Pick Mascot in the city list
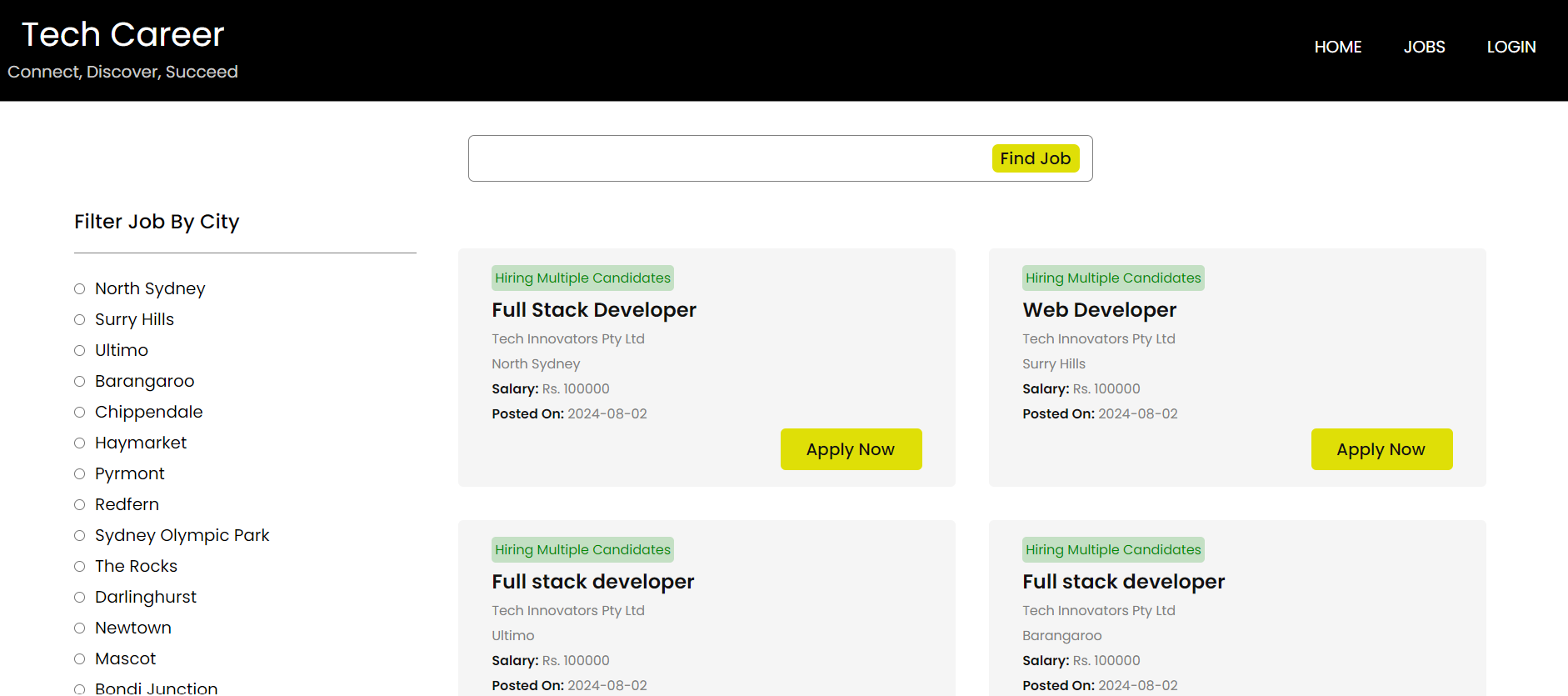Screen dimensions: 1568x696 point(80,659)
